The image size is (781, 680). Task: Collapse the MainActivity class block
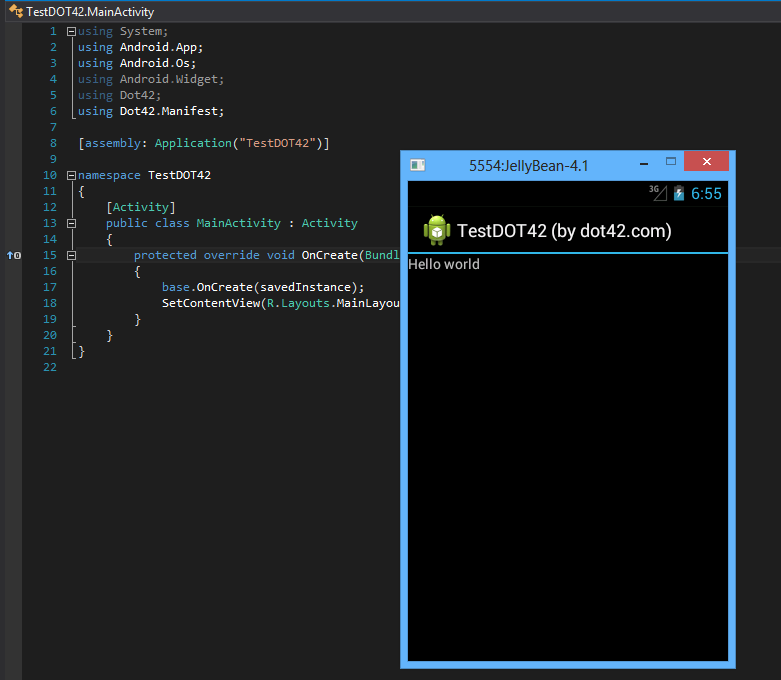71,223
